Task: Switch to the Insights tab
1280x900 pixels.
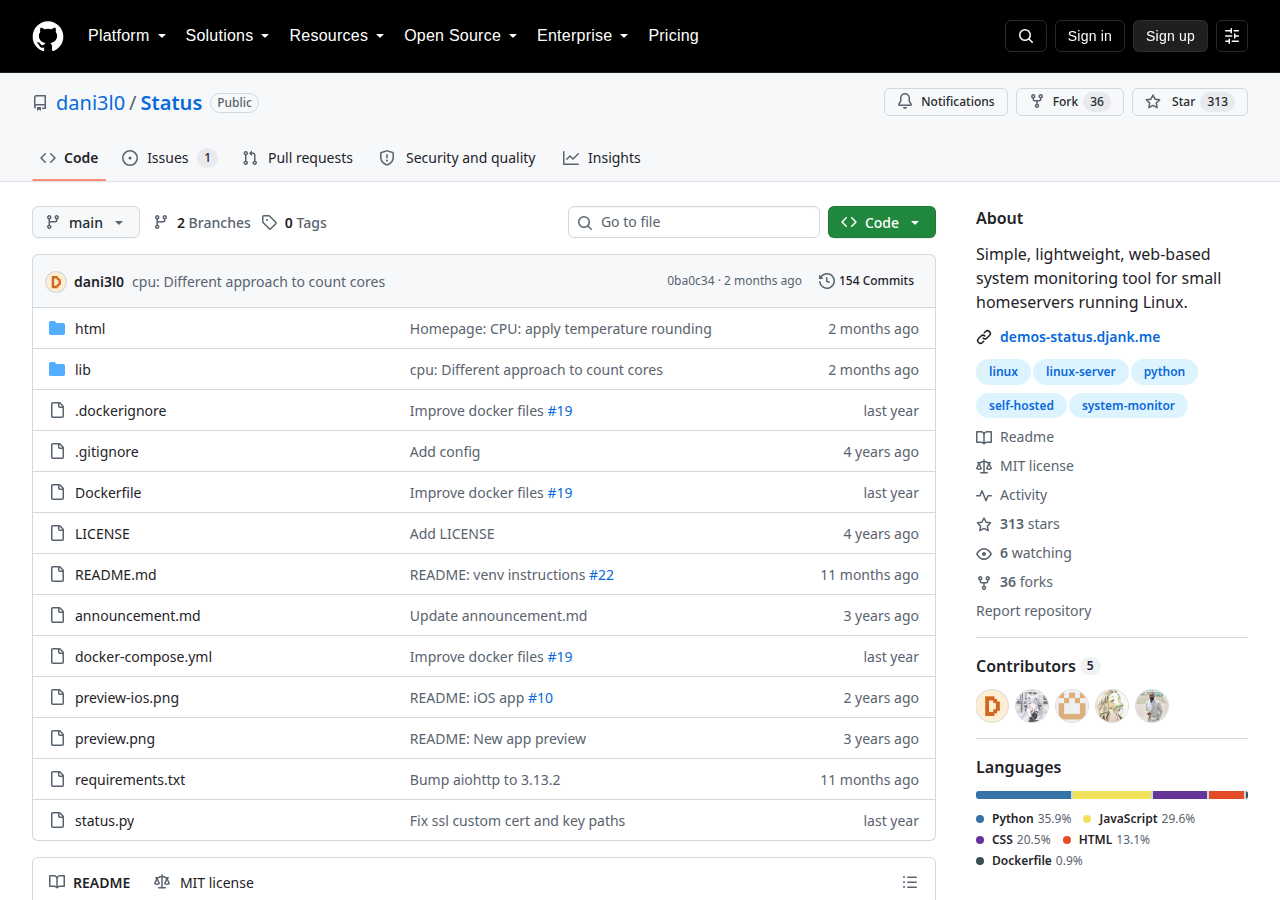Action: pos(602,158)
